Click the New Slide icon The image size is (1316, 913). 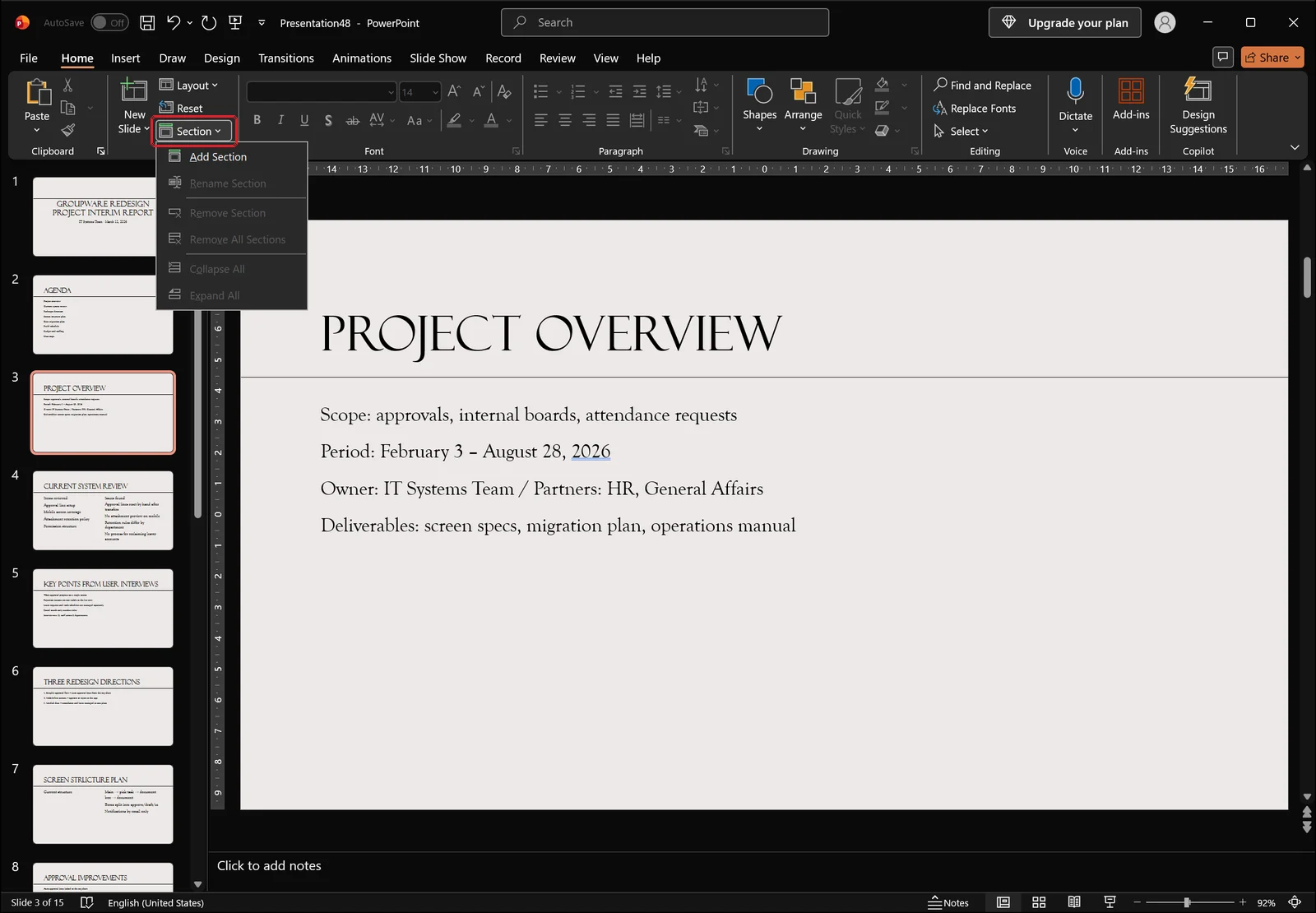tap(134, 90)
